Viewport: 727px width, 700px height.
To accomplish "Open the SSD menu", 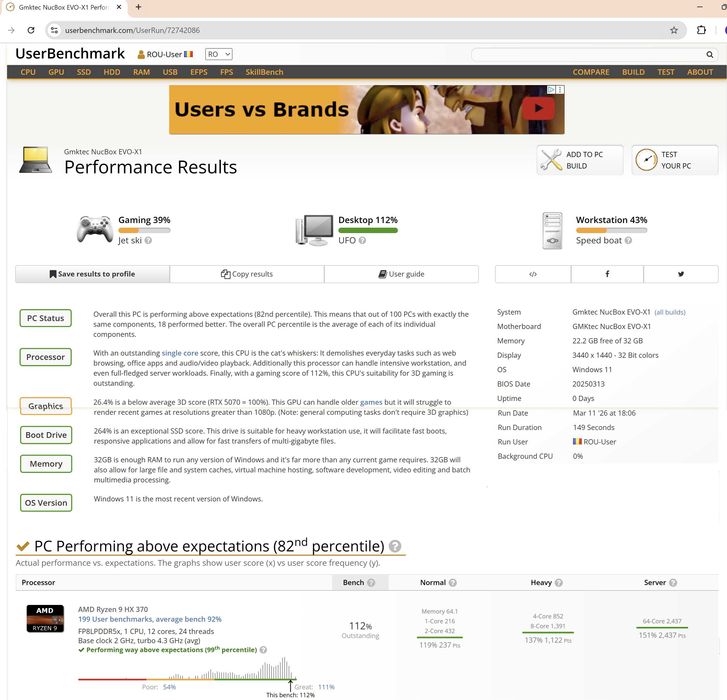I will pos(83,72).
